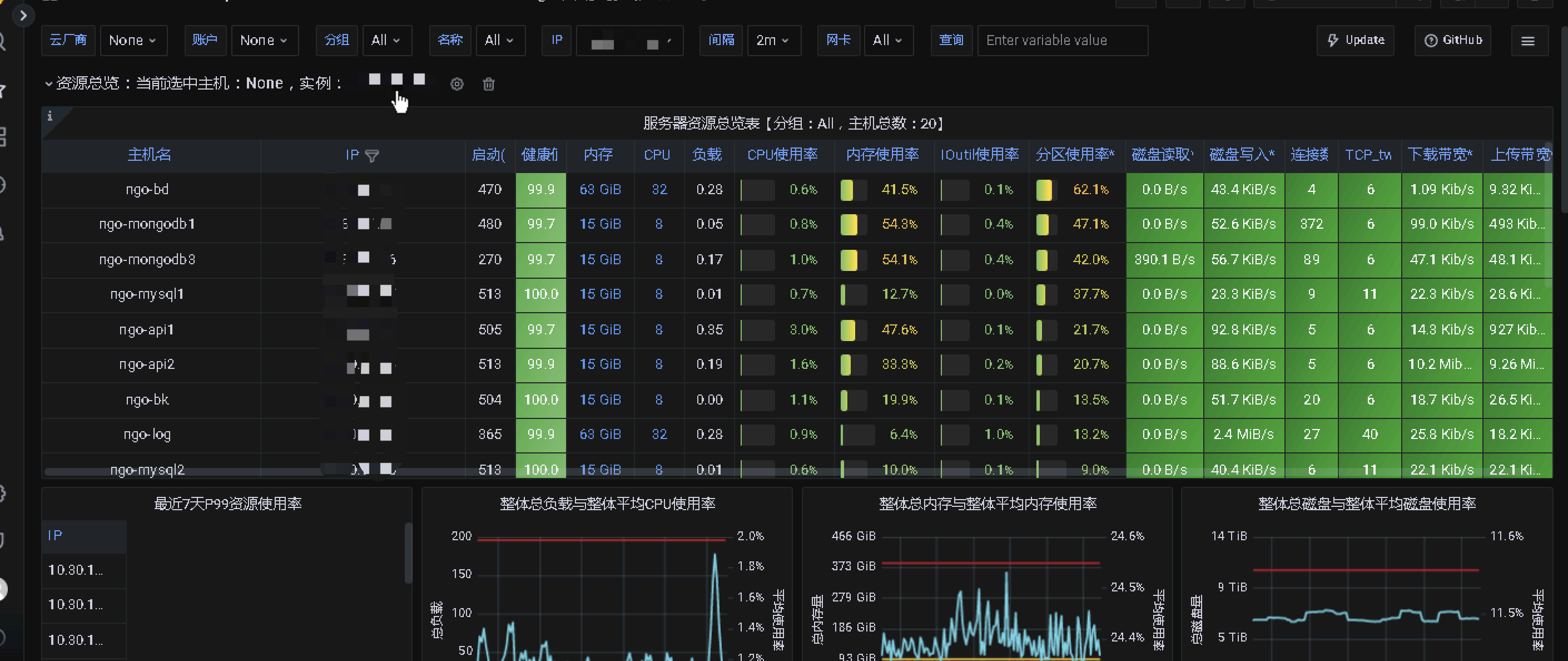Sort by 启动 column header
Image resolution: width=1568 pixels, height=661 pixels.
coord(488,155)
